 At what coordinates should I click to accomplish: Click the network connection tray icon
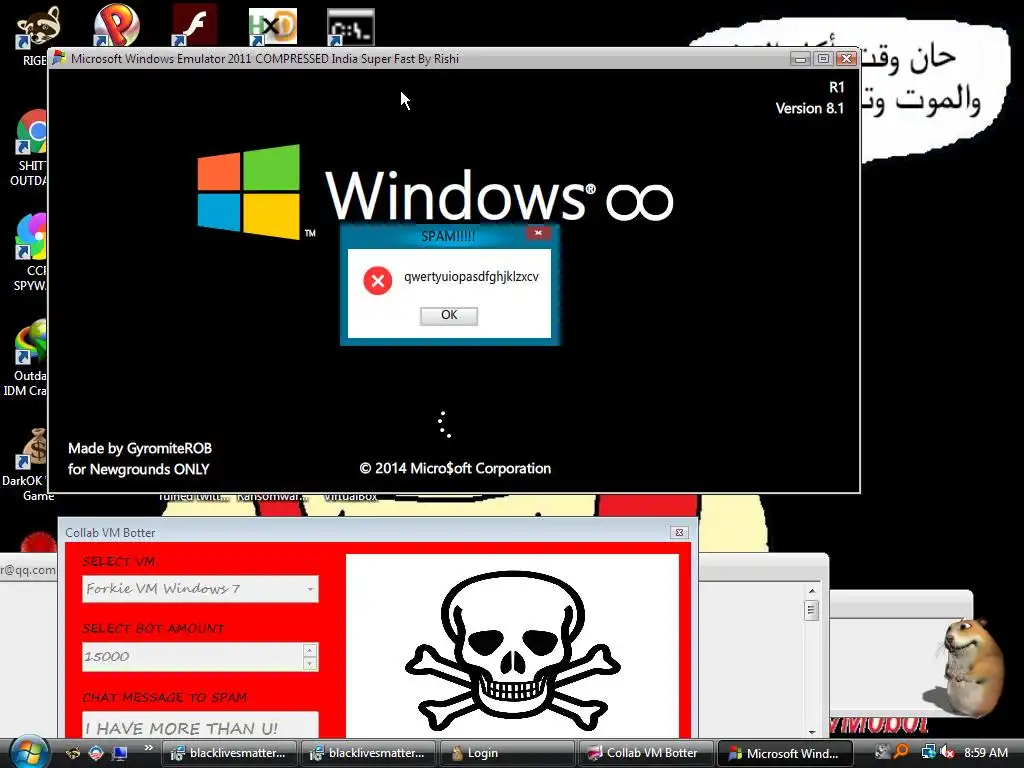[928, 752]
